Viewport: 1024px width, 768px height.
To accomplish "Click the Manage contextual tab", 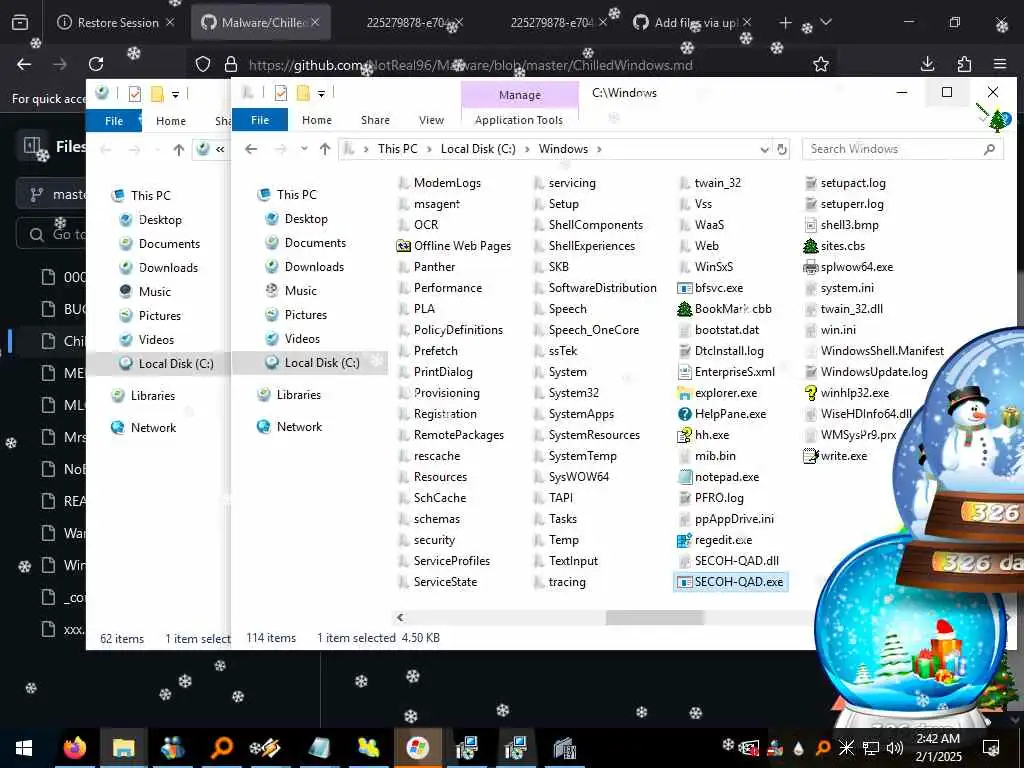I will coord(520,95).
